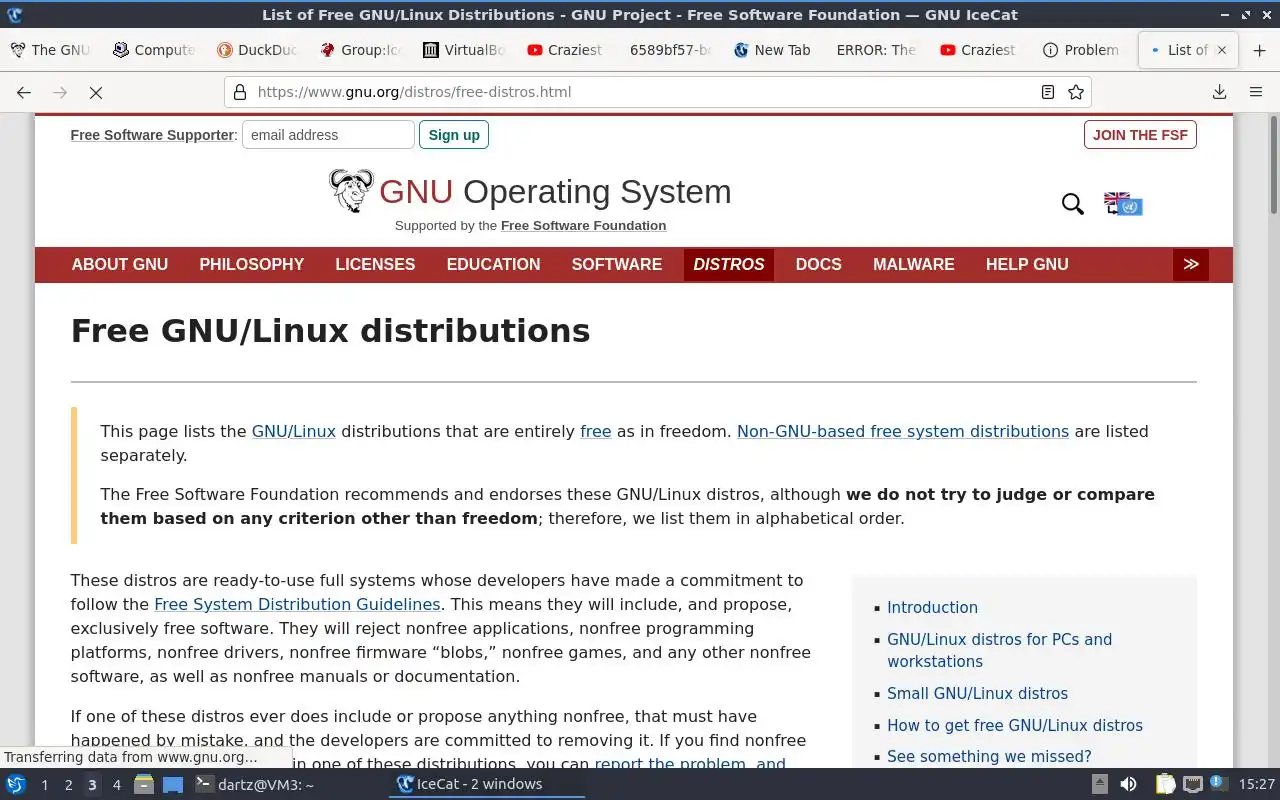Open a new browser tab

tap(1259, 50)
